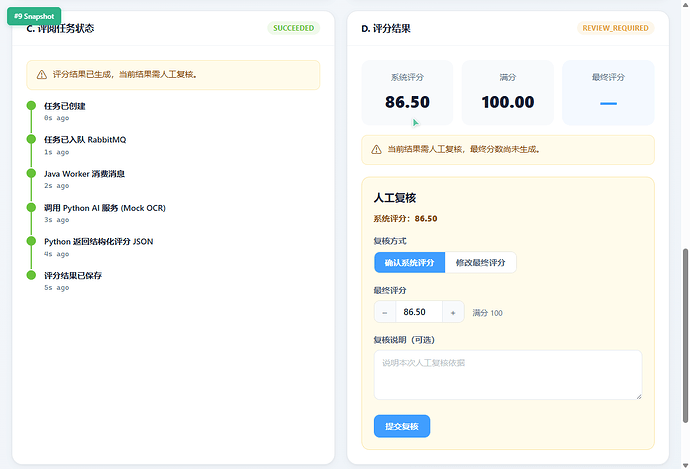Image resolution: width=690 pixels, height=469 pixels.
Task: Increase final score with plus button
Action: 453,312
